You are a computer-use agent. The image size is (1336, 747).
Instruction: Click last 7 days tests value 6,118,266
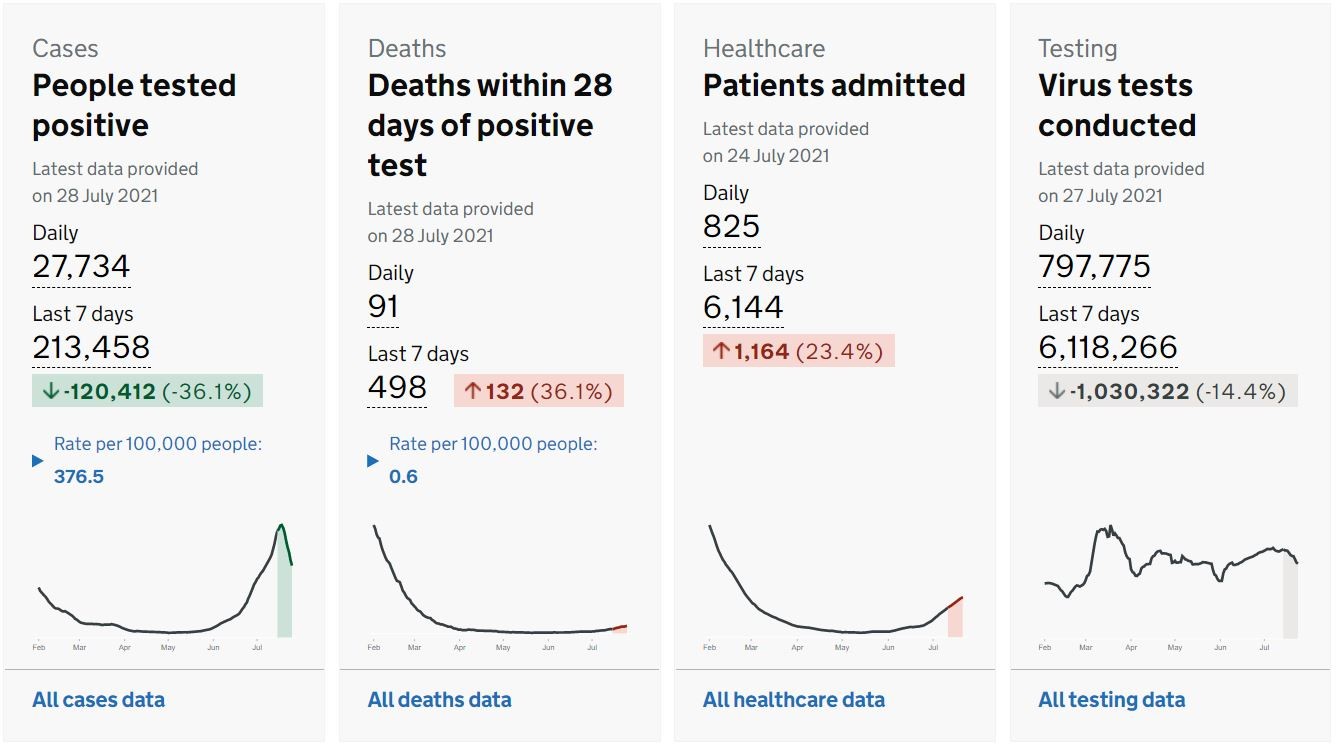[1107, 347]
